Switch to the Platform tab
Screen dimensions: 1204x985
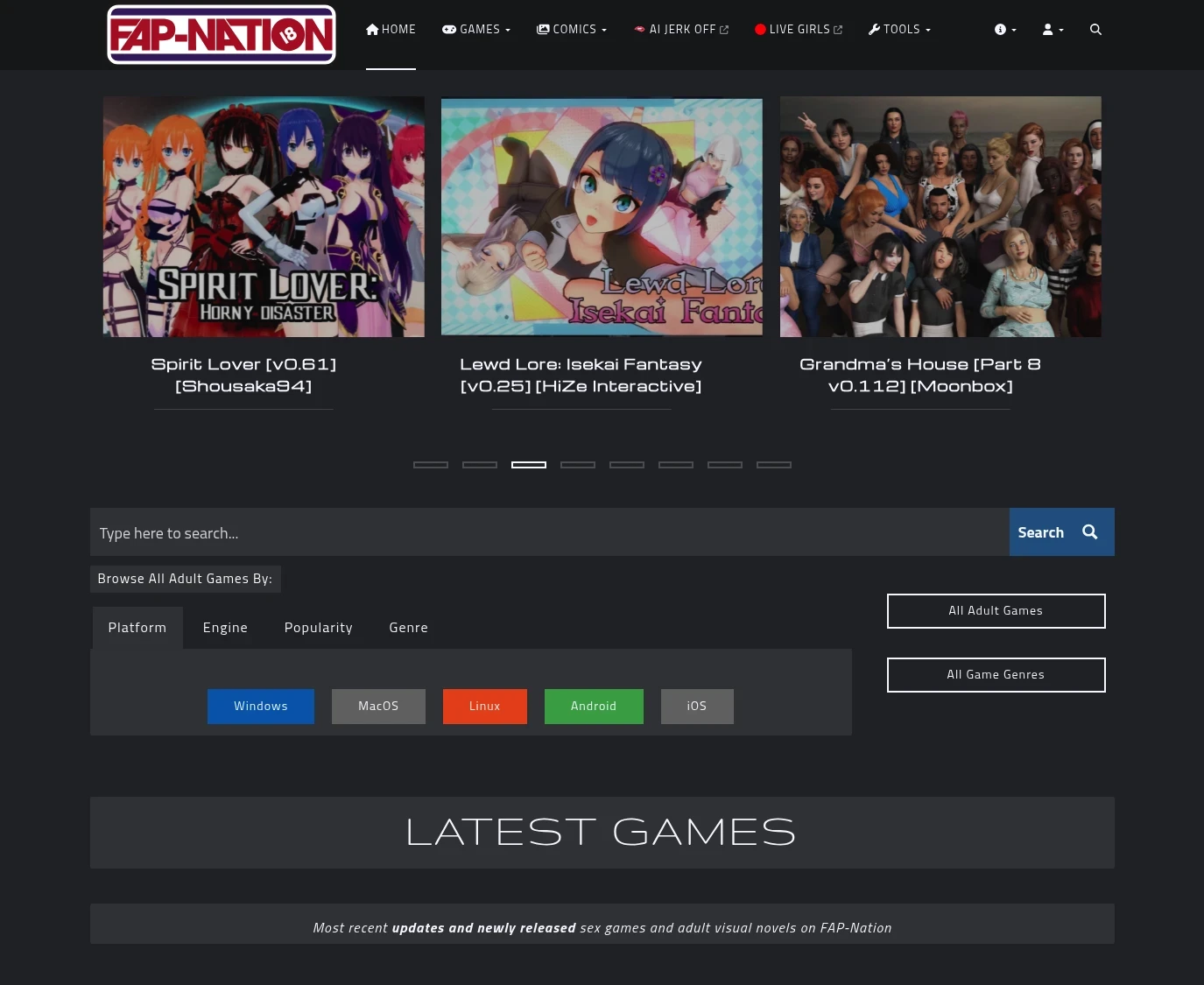137,628
